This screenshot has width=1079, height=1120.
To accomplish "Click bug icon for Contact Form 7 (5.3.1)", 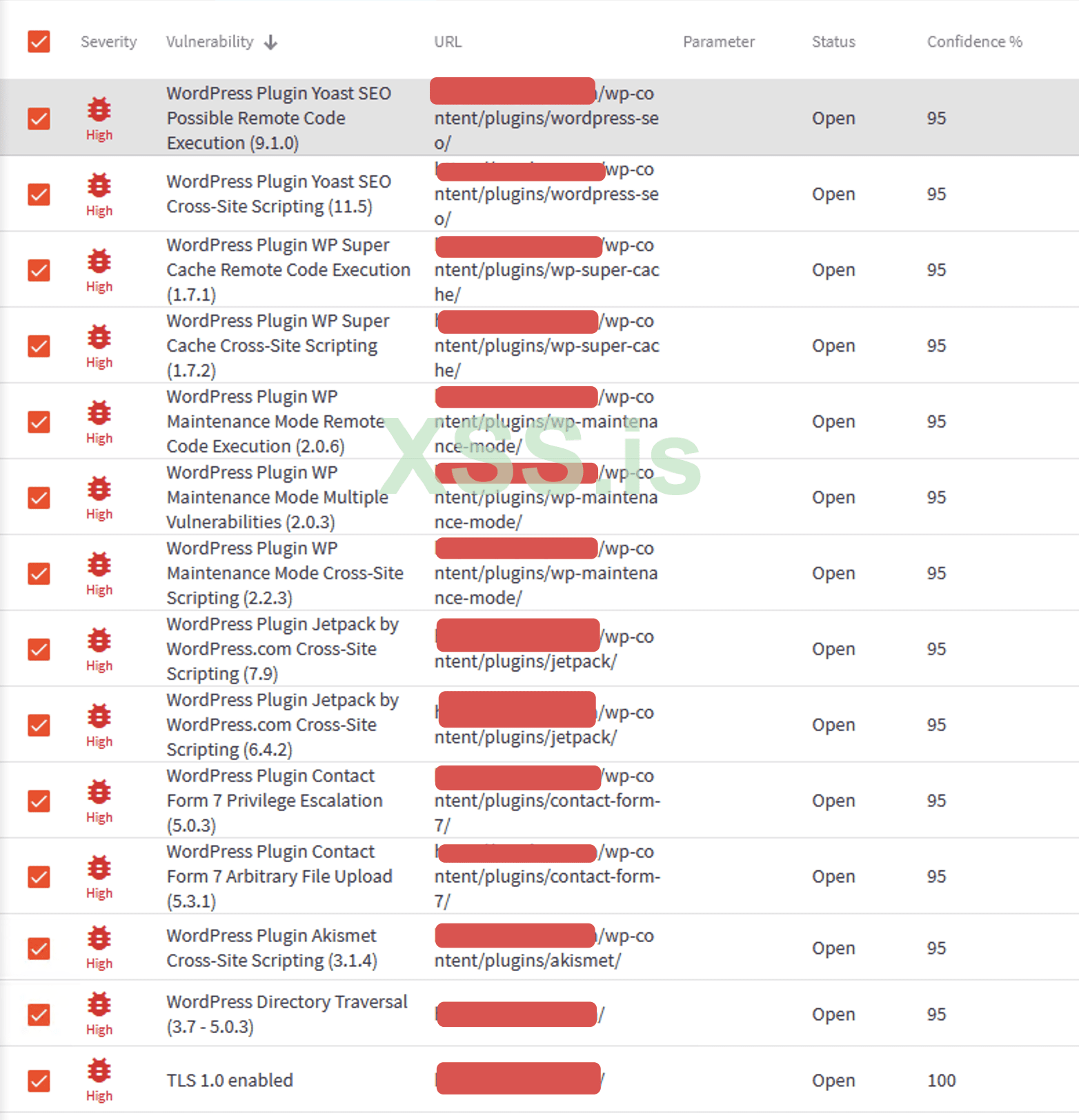I will pyautogui.click(x=99, y=868).
